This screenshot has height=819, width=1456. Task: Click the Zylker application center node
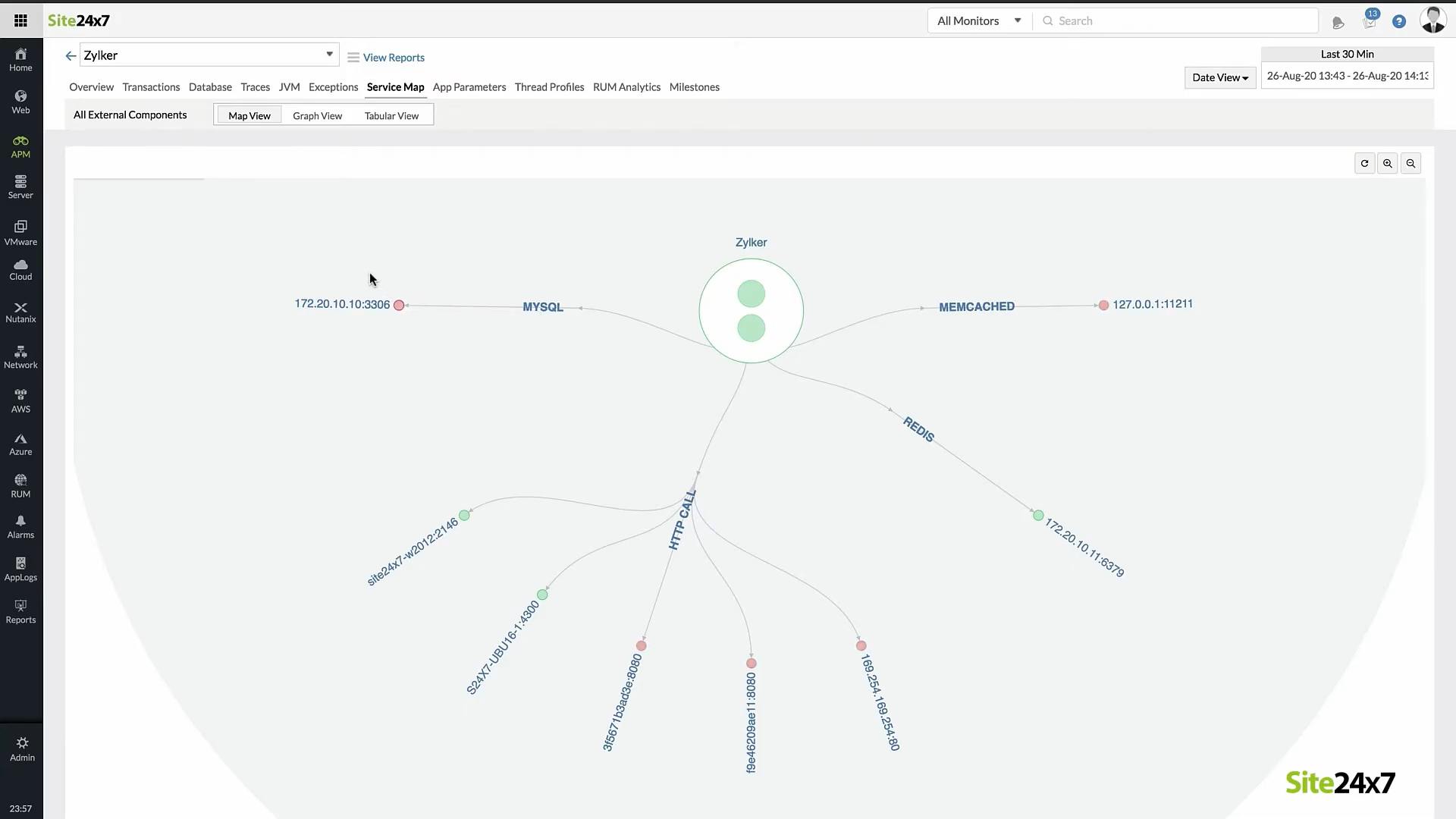751,311
